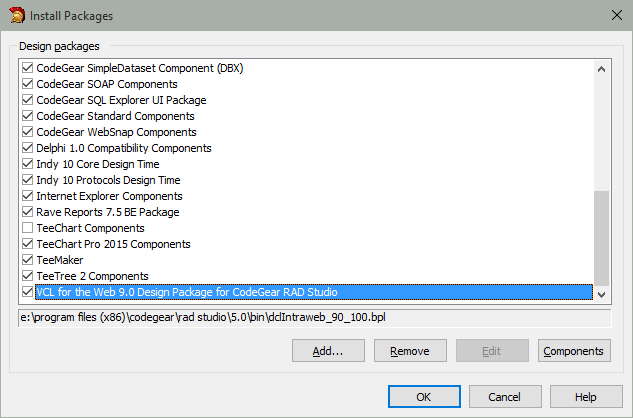Uncheck CodeGear SOAP Components checkbox
The image size is (633, 418).
tap(27, 84)
